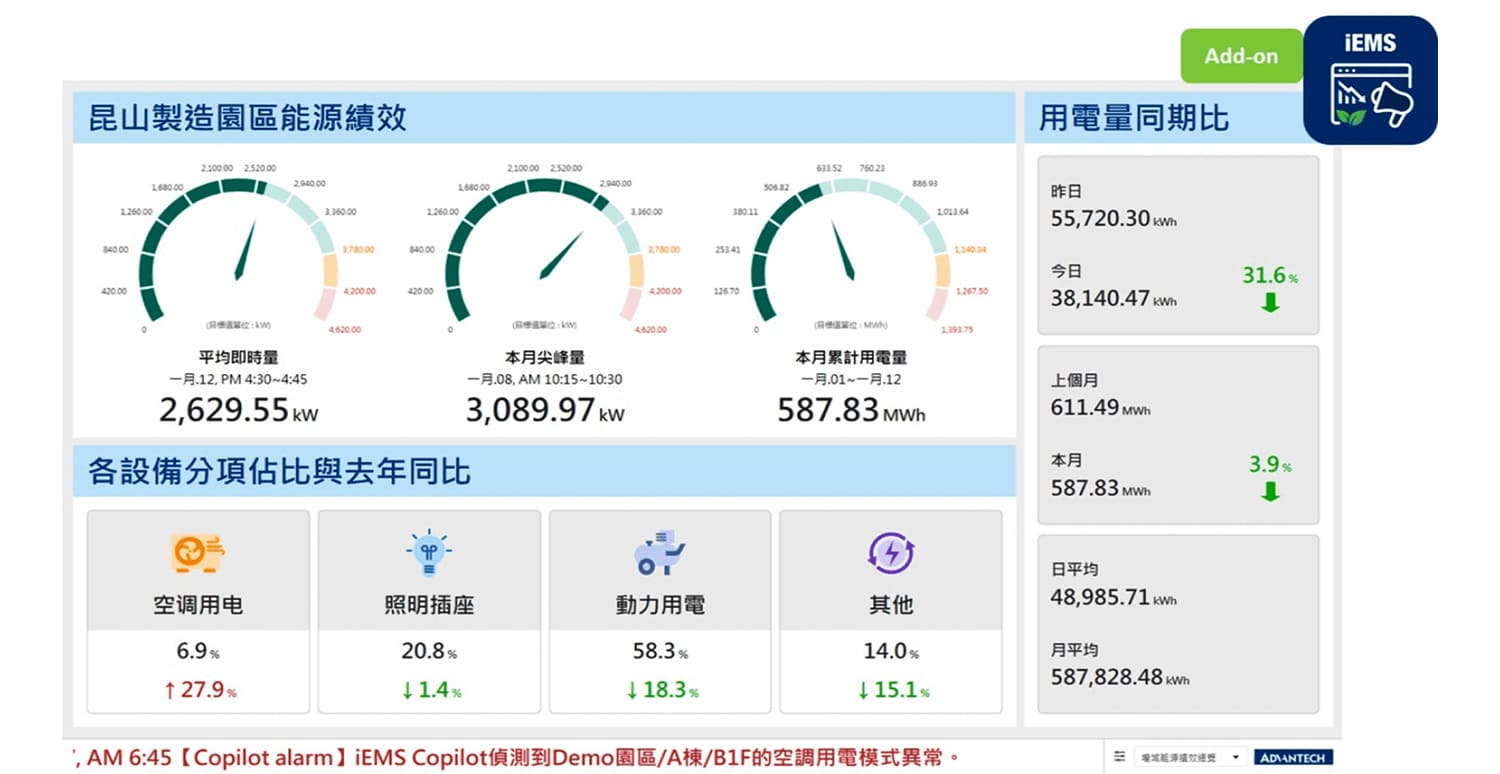Image resolution: width=1500 pixels, height=774 pixels.
Task: Click the green down arrow beside 31.6%
Action: (x=1270, y=302)
